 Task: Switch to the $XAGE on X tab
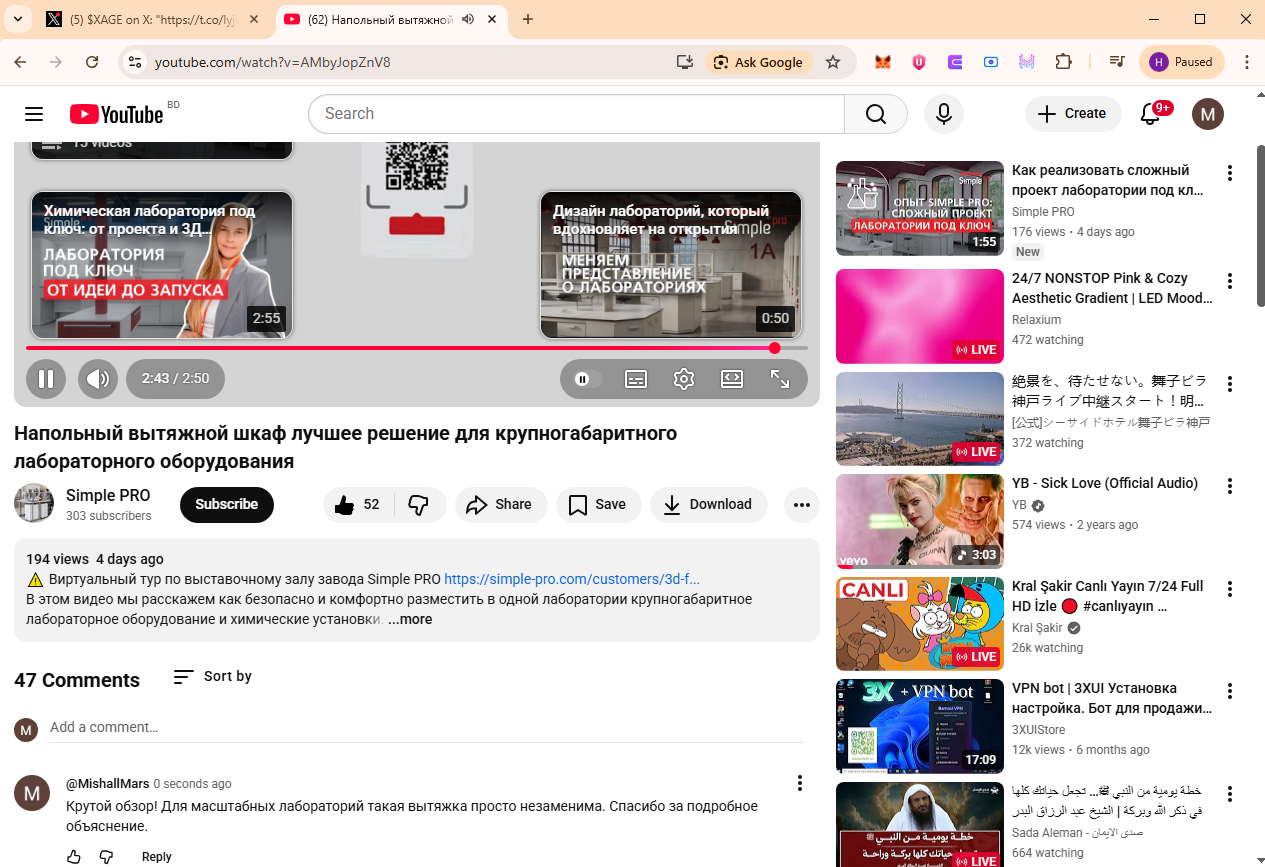coord(152,19)
